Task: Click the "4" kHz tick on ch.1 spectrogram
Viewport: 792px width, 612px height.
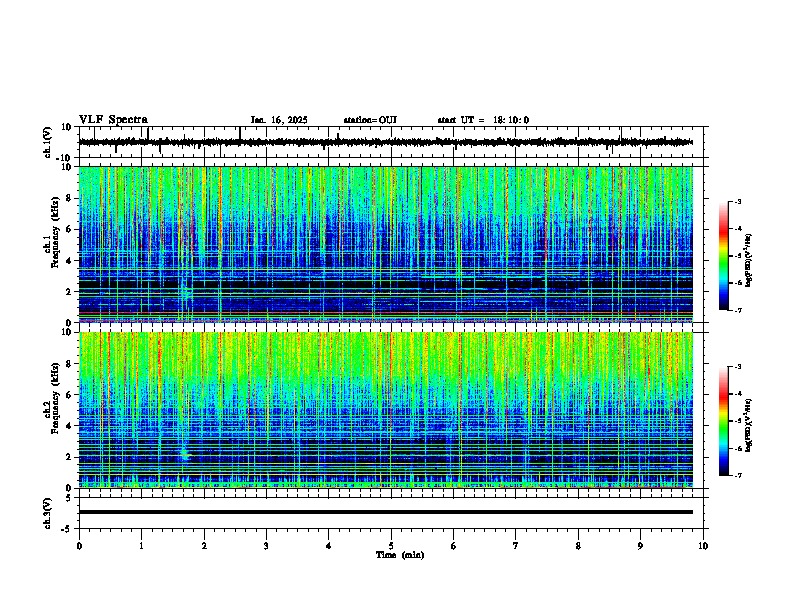Action: point(70,261)
